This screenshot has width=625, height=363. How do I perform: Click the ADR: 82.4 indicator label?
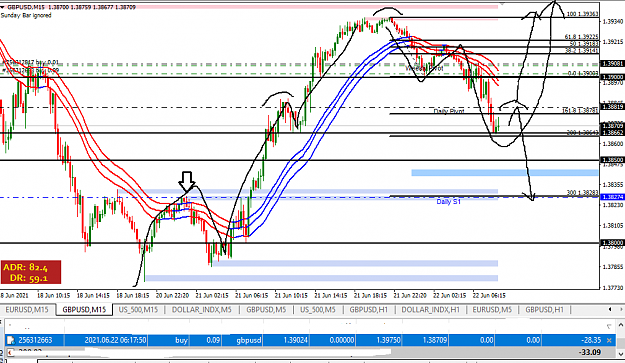point(25,268)
